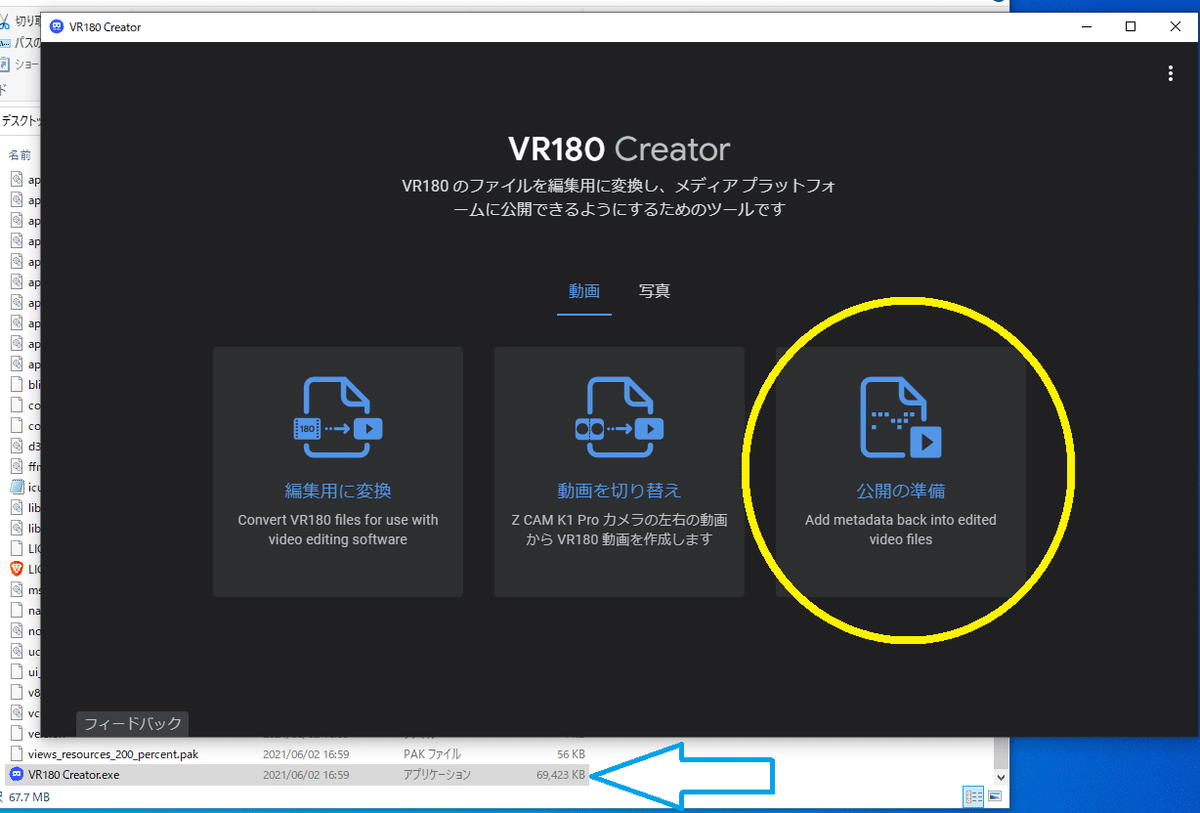Viewport: 1200px width, 813px height.
Task: Open the three-dot menu in VR180 Creator
Action: tap(1170, 73)
